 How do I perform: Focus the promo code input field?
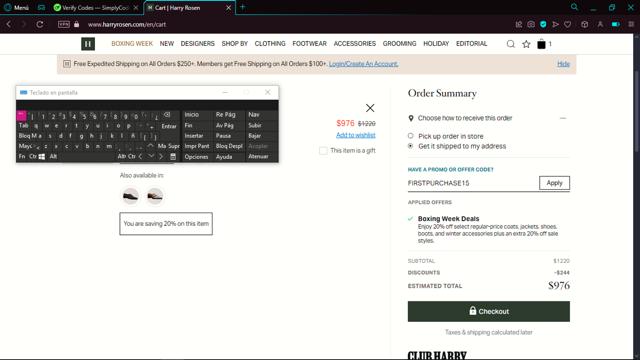tap(473, 183)
